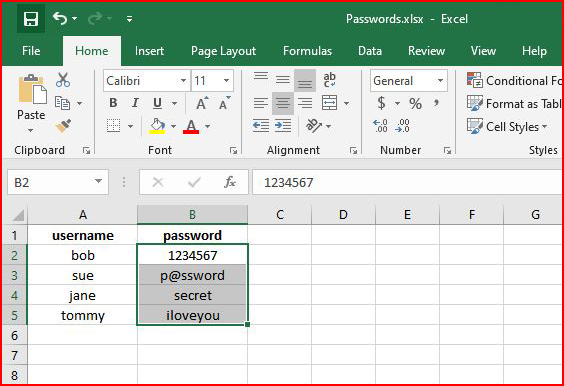Open Cell Styles gallery
The image size is (564, 386).
507,127
